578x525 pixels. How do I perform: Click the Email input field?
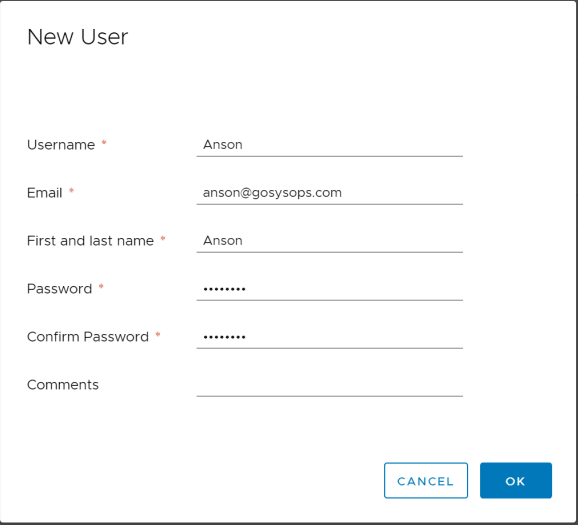coord(330,193)
